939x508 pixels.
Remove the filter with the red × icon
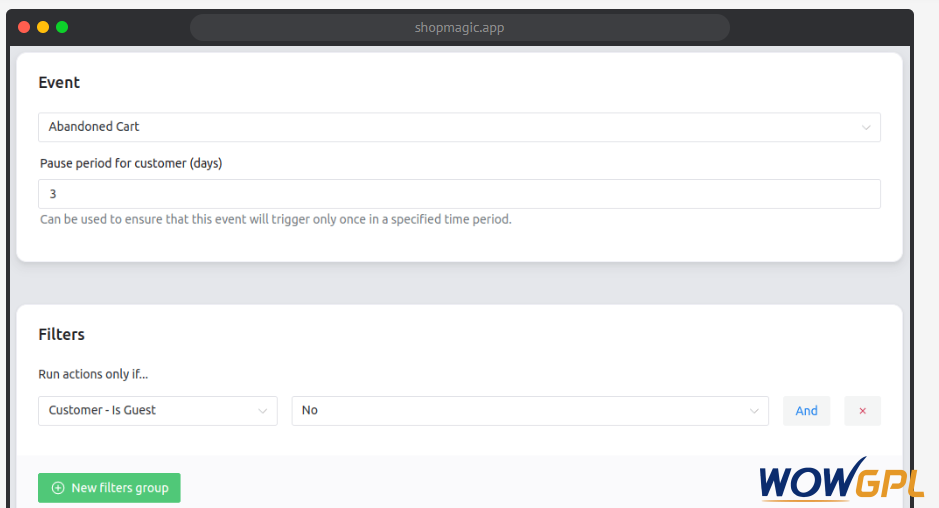[862, 411]
